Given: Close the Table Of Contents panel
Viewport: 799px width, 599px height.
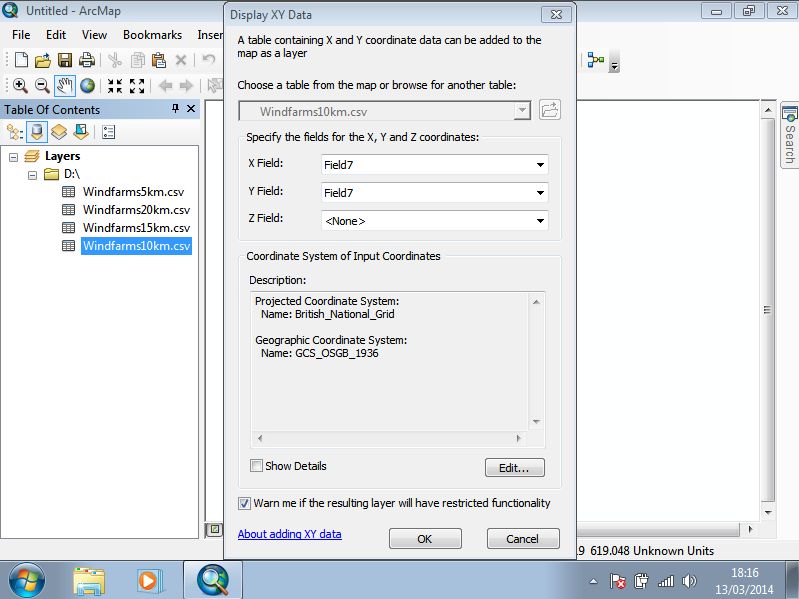Looking at the screenshot, I should coord(191,108).
